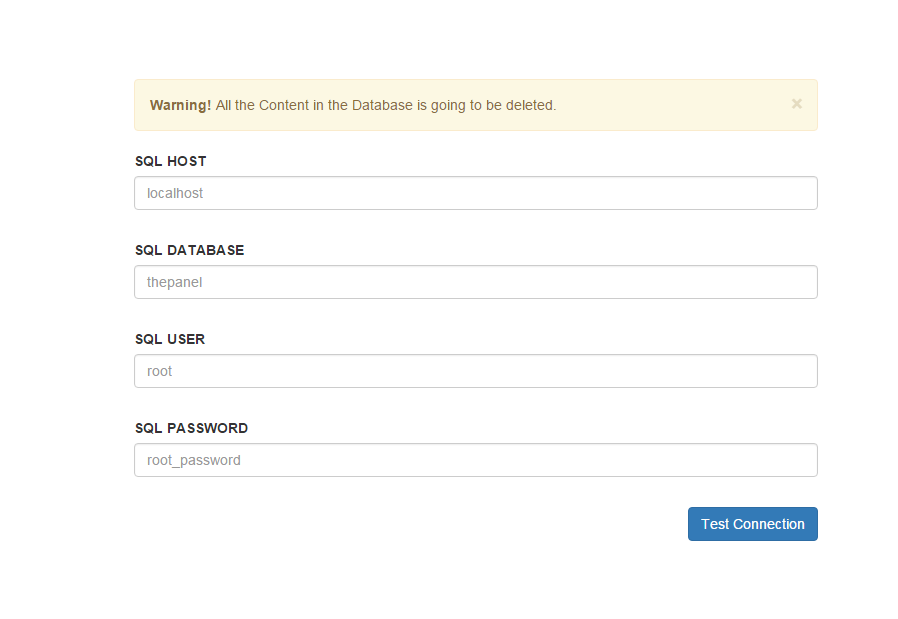
Task: Click the word "Content" in the warning alert
Action: (285, 105)
